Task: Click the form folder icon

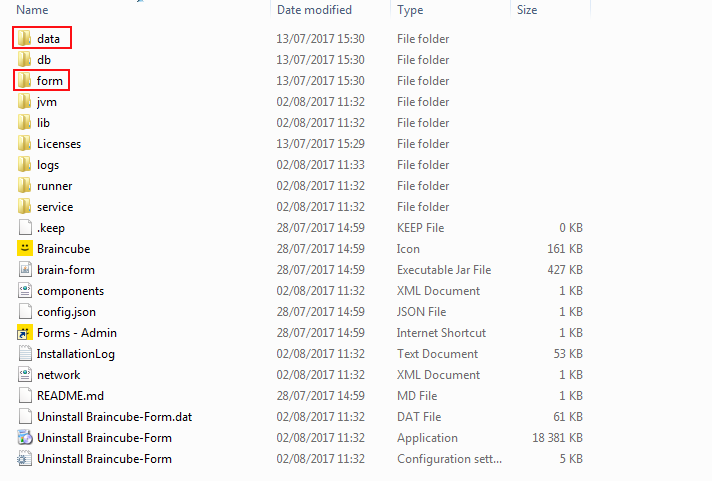Action: tap(25, 81)
